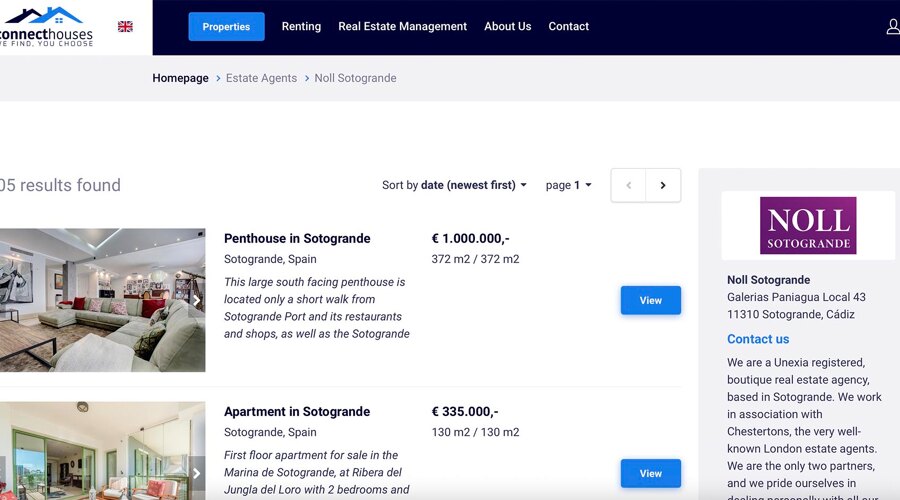The width and height of the screenshot is (900, 500).
Task: Click the Noll Sotogrande agency logo
Action: (x=808, y=225)
